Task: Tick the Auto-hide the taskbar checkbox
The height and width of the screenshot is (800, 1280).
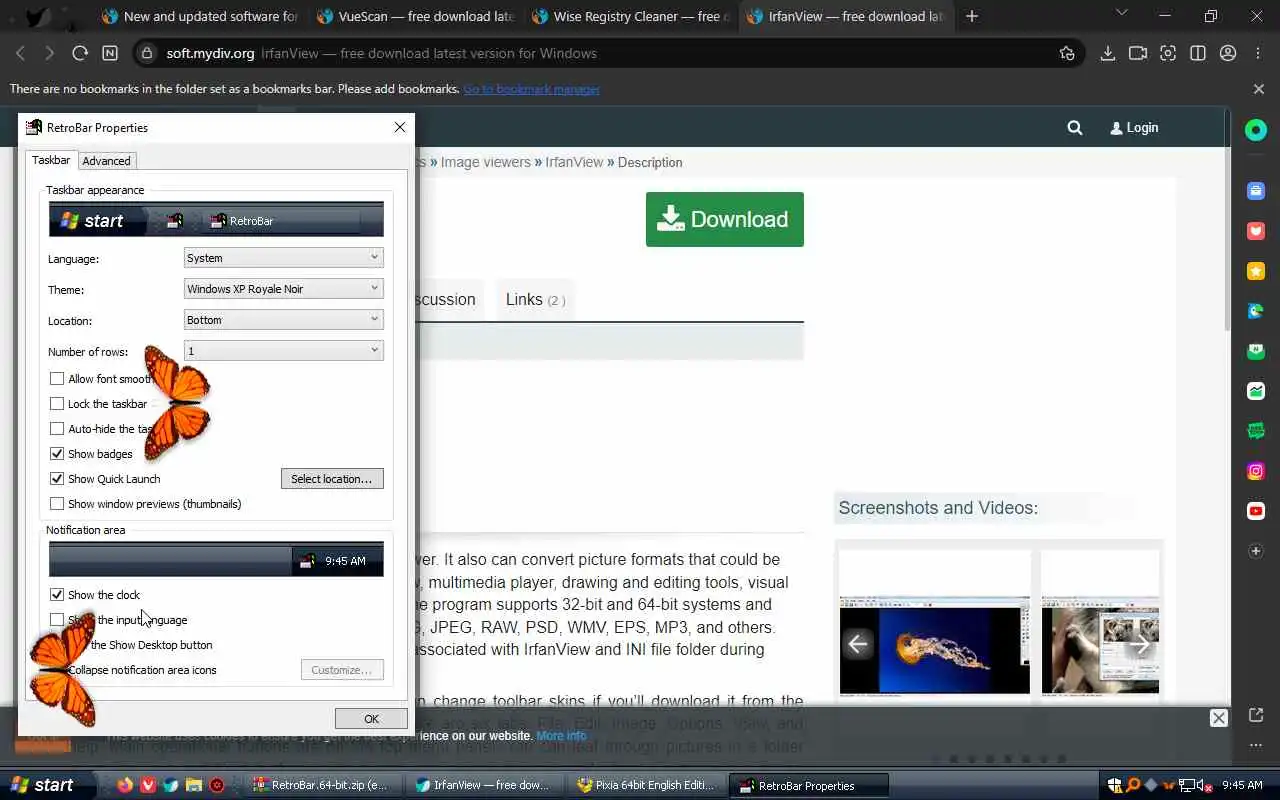Action: coord(57,429)
